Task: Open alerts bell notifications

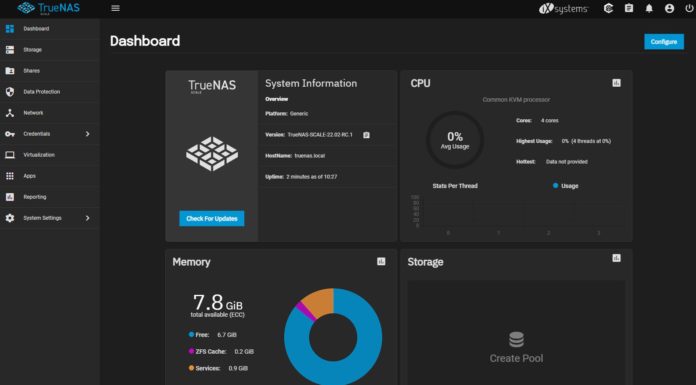Action: click(649, 8)
